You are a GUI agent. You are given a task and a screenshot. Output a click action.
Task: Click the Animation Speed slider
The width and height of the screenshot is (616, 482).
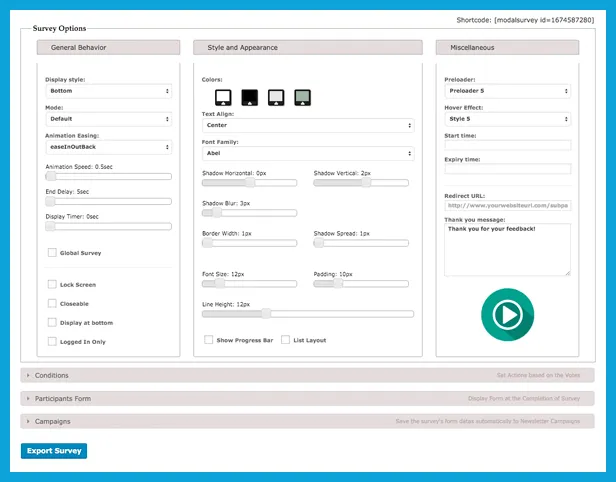point(108,176)
